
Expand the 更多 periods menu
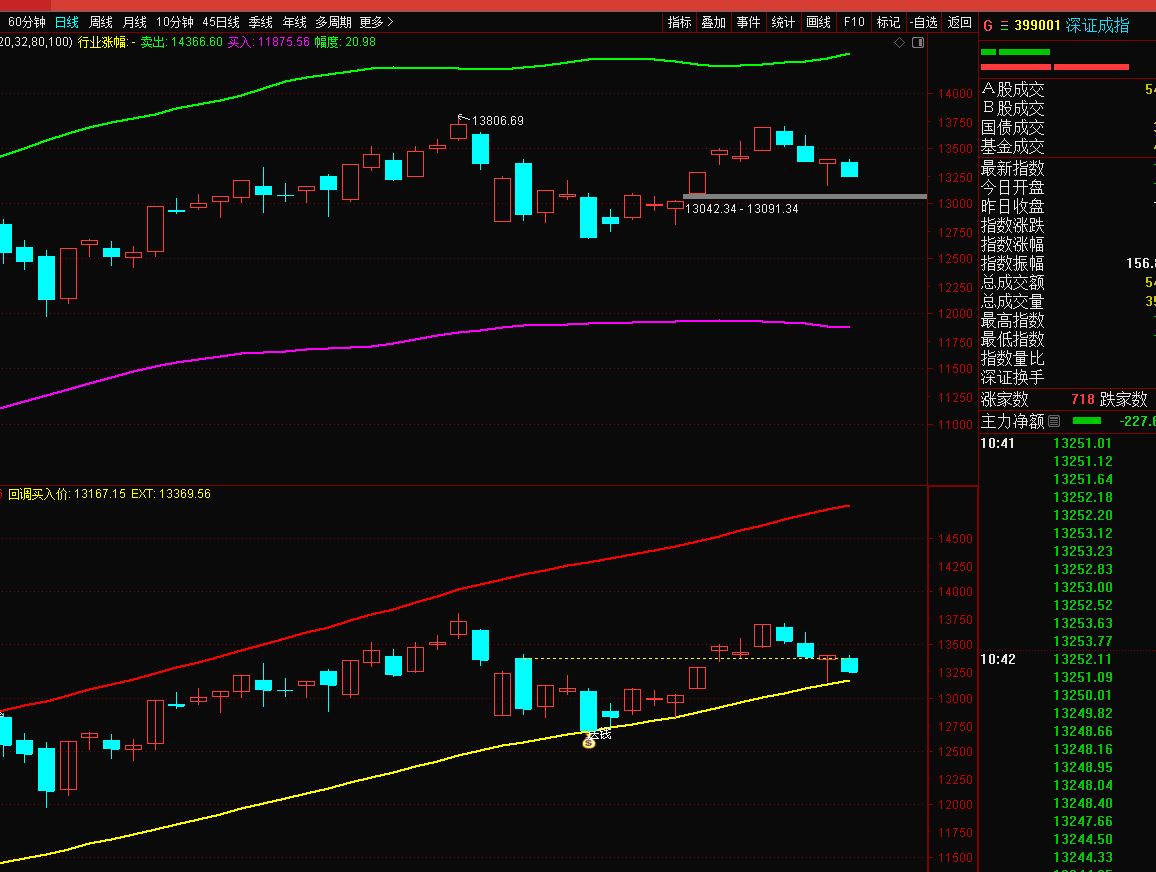(376, 22)
